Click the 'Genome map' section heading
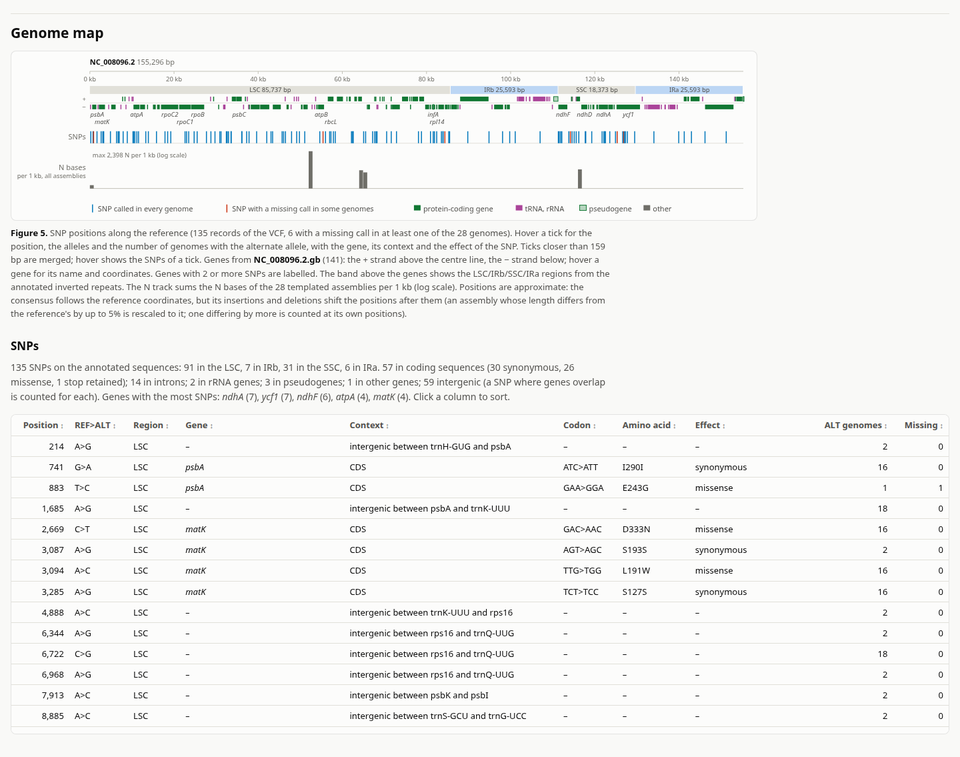Viewport: 960px width, 757px height. click(57, 33)
